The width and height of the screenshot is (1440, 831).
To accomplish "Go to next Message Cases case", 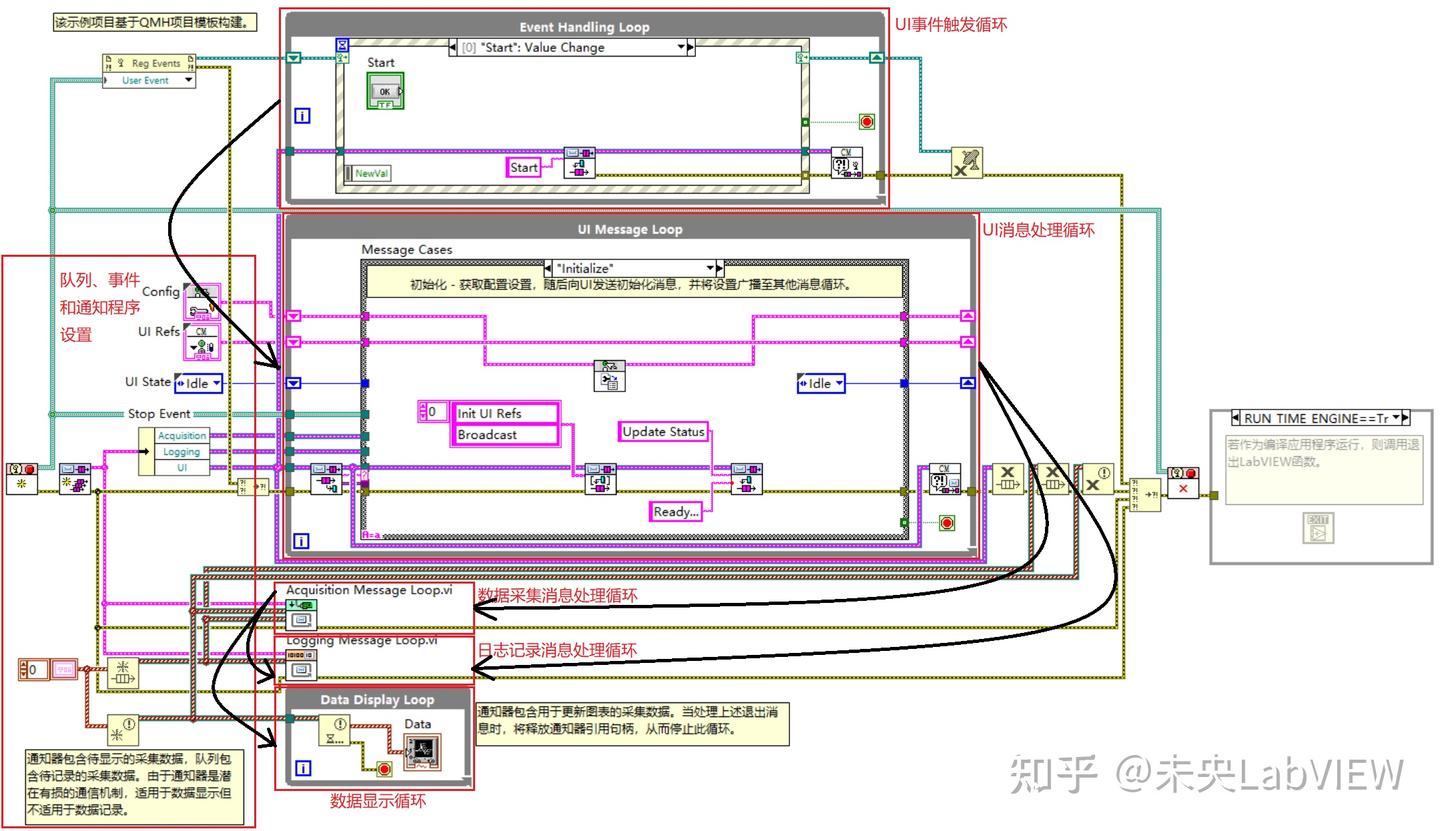I will click(x=719, y=268).
